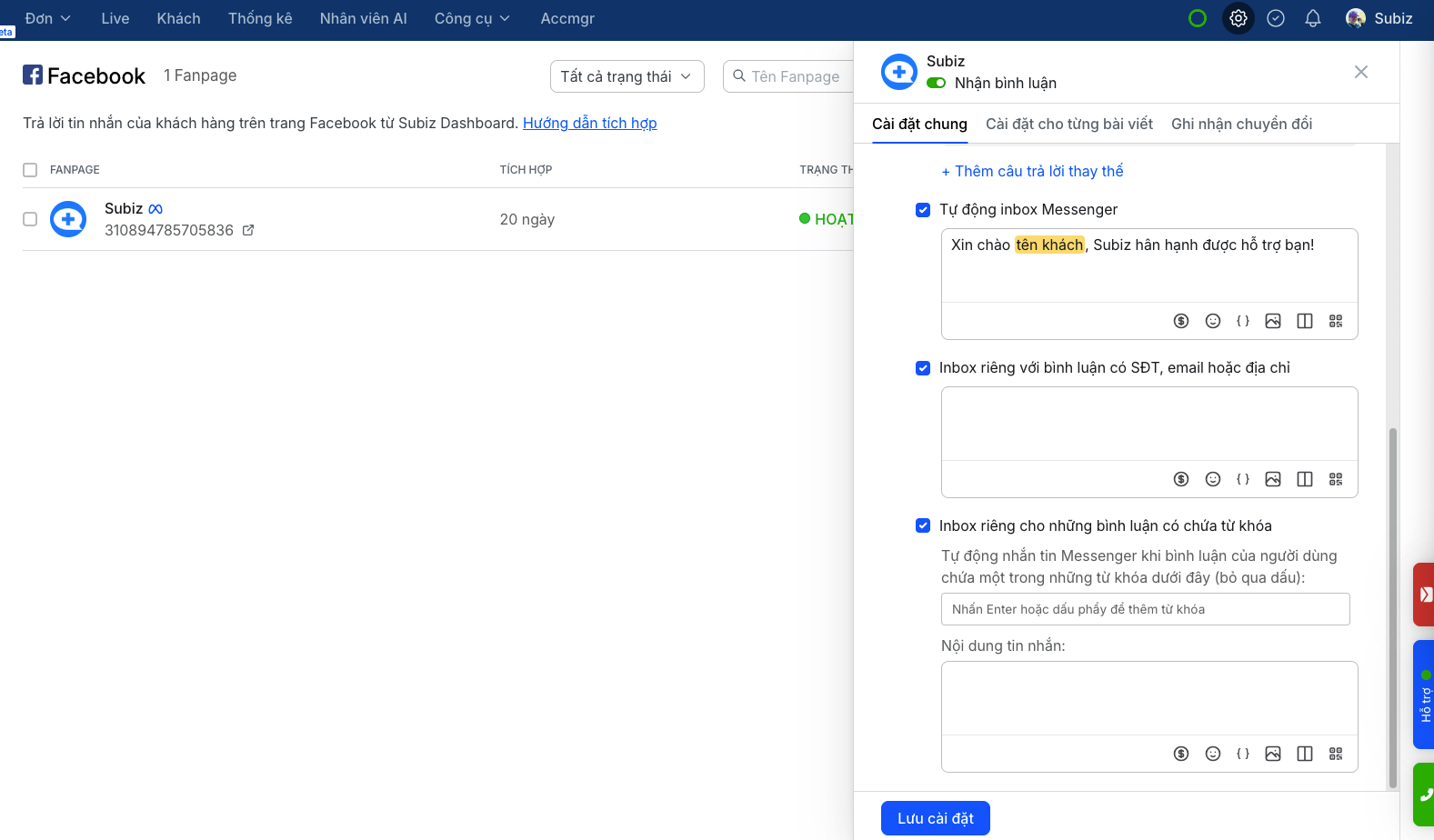Open settings gear in top bar
The width and height of the screenshot is (1434, 840).
[1238, 18]
